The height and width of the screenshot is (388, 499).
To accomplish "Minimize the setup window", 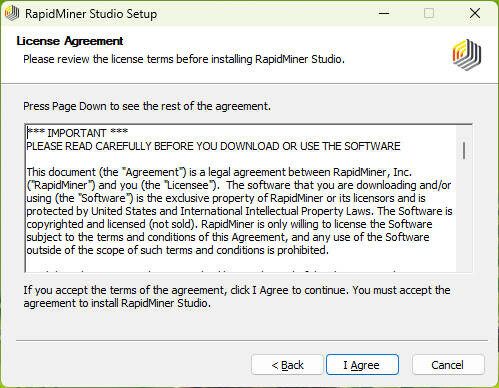I will tap(384, 13).
